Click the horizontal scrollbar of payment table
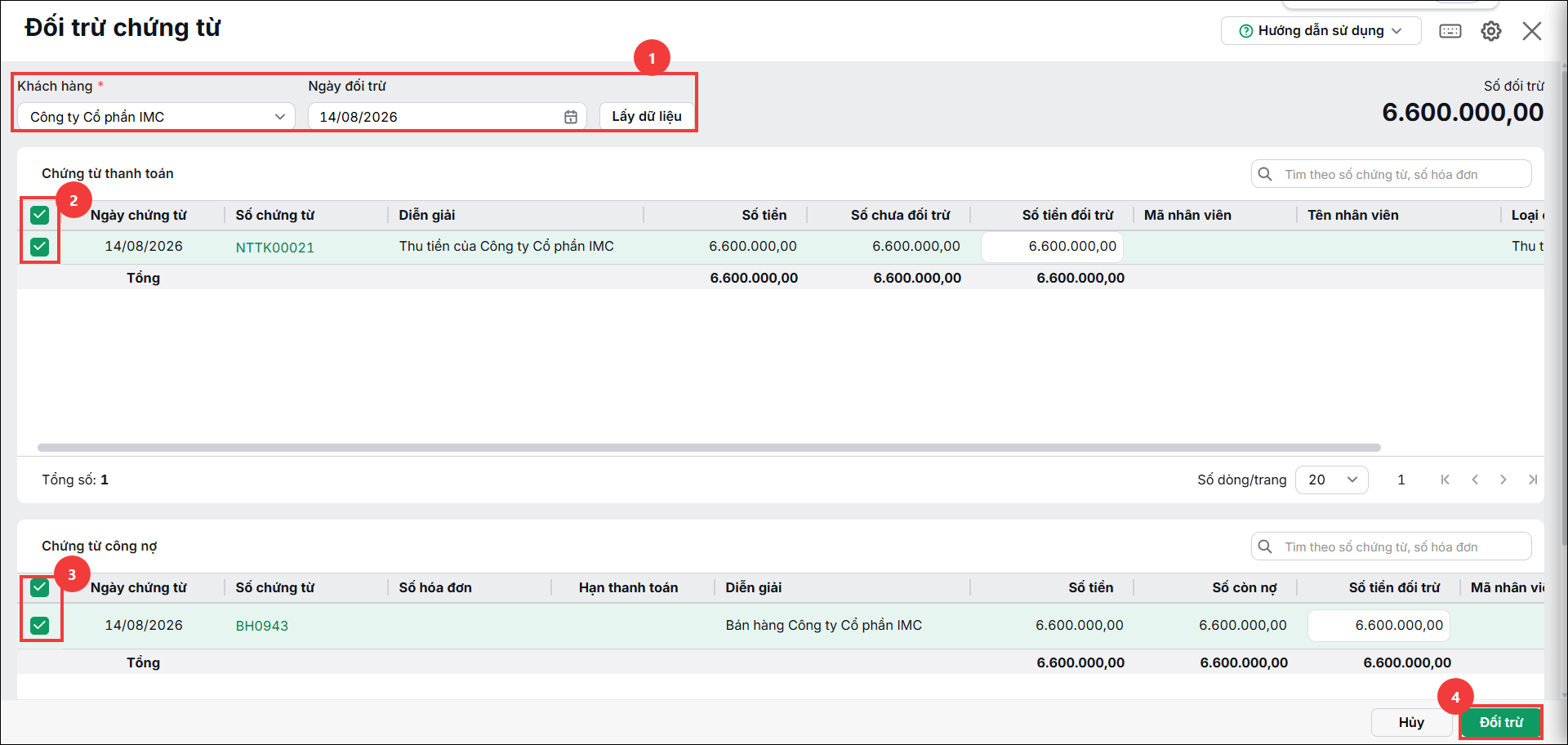 pyautogui.click(x=709, y=448)
